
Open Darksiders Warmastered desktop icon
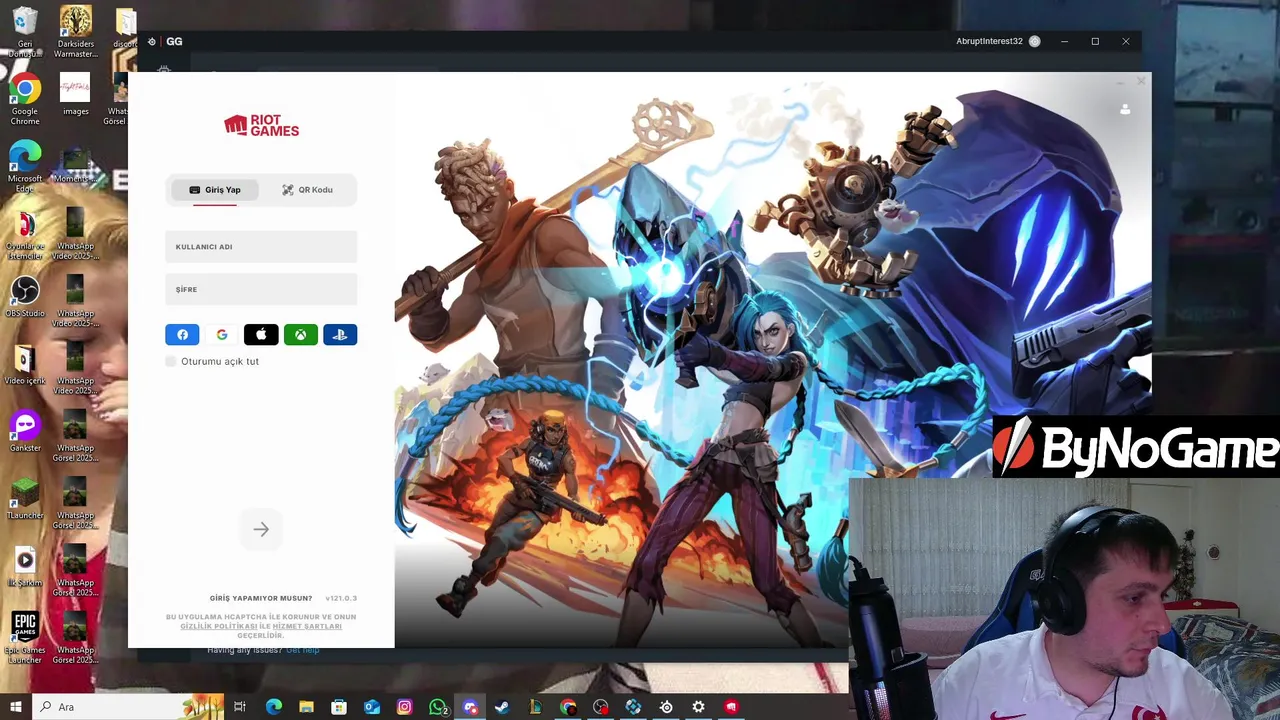[x=75, y=32]
